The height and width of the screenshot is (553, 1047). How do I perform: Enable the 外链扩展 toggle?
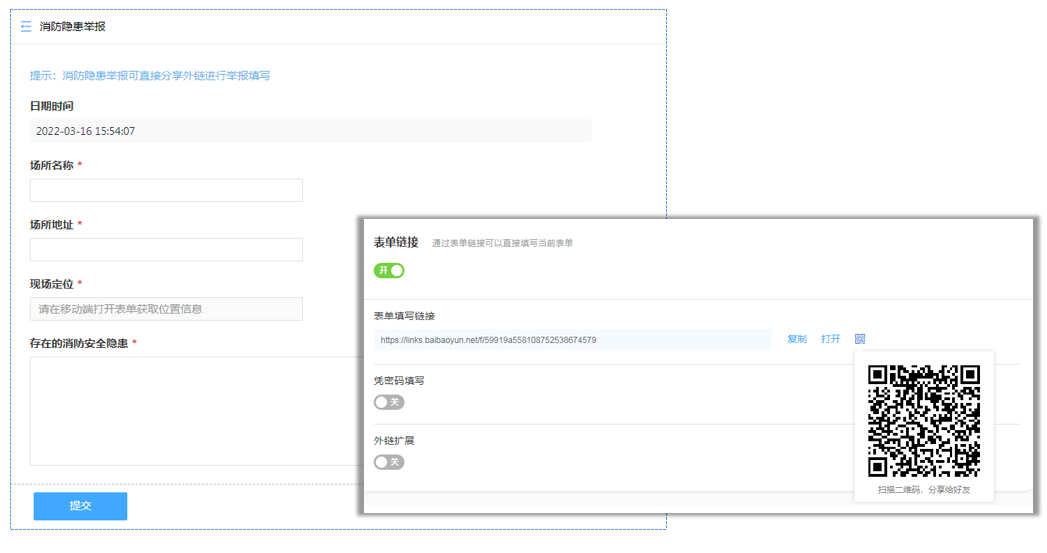click(x=389, y=462)
